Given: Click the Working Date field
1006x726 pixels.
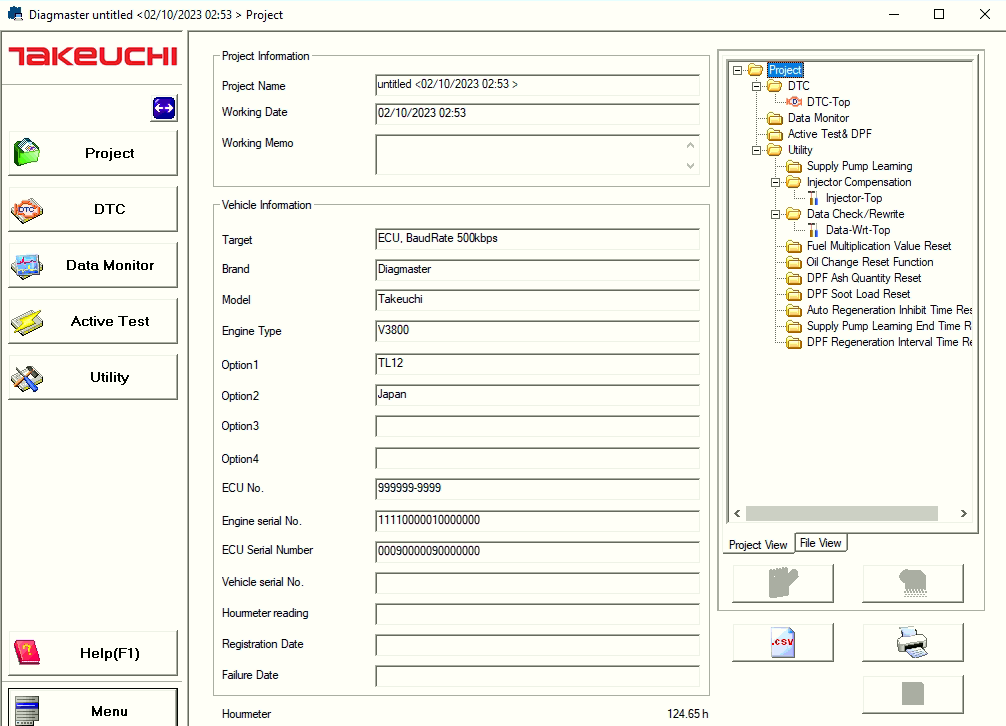Looking at the screenshot, I should click(537, 114).
